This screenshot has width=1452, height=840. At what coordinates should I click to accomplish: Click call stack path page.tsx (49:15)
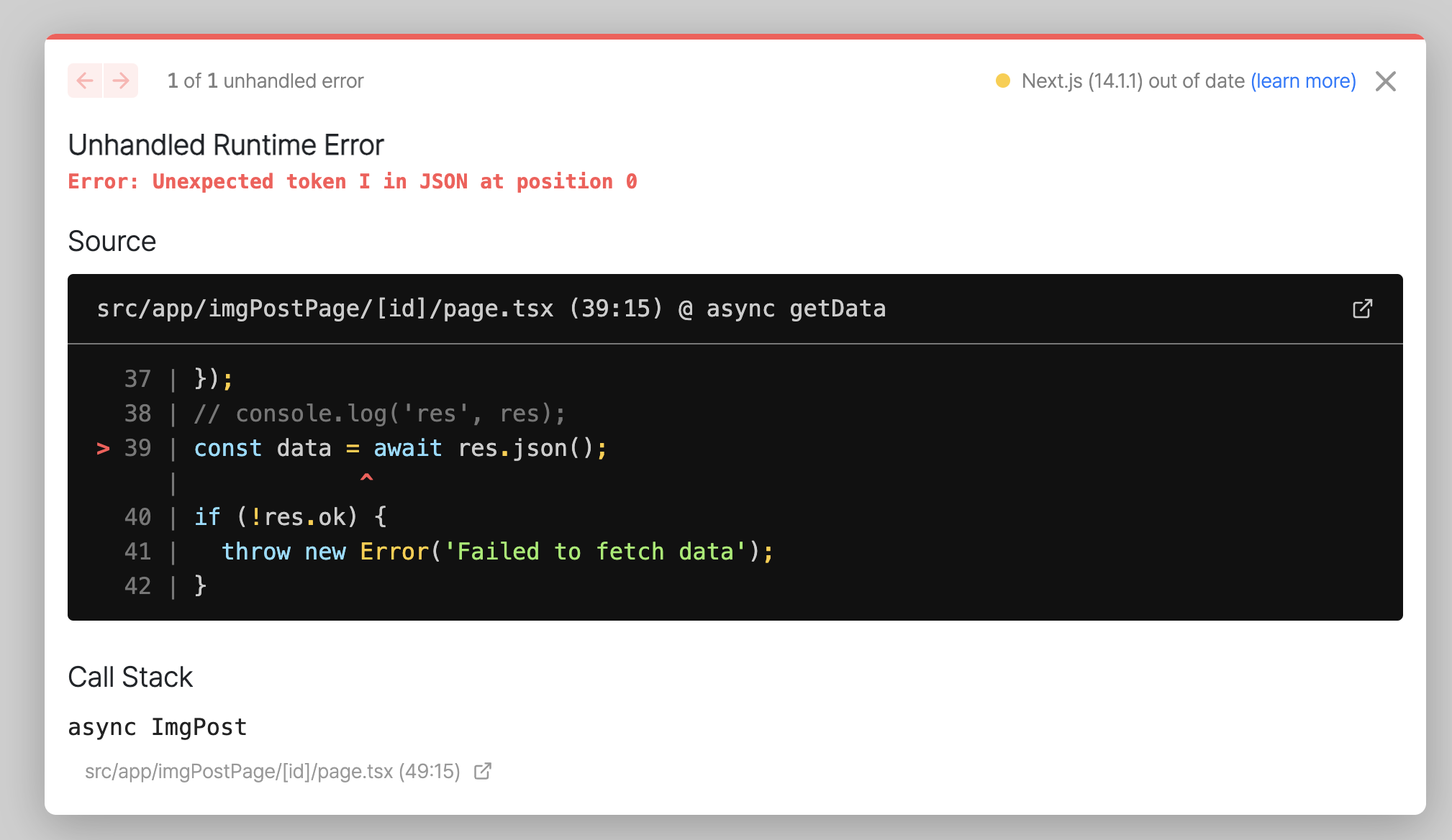tap(272, 771)
